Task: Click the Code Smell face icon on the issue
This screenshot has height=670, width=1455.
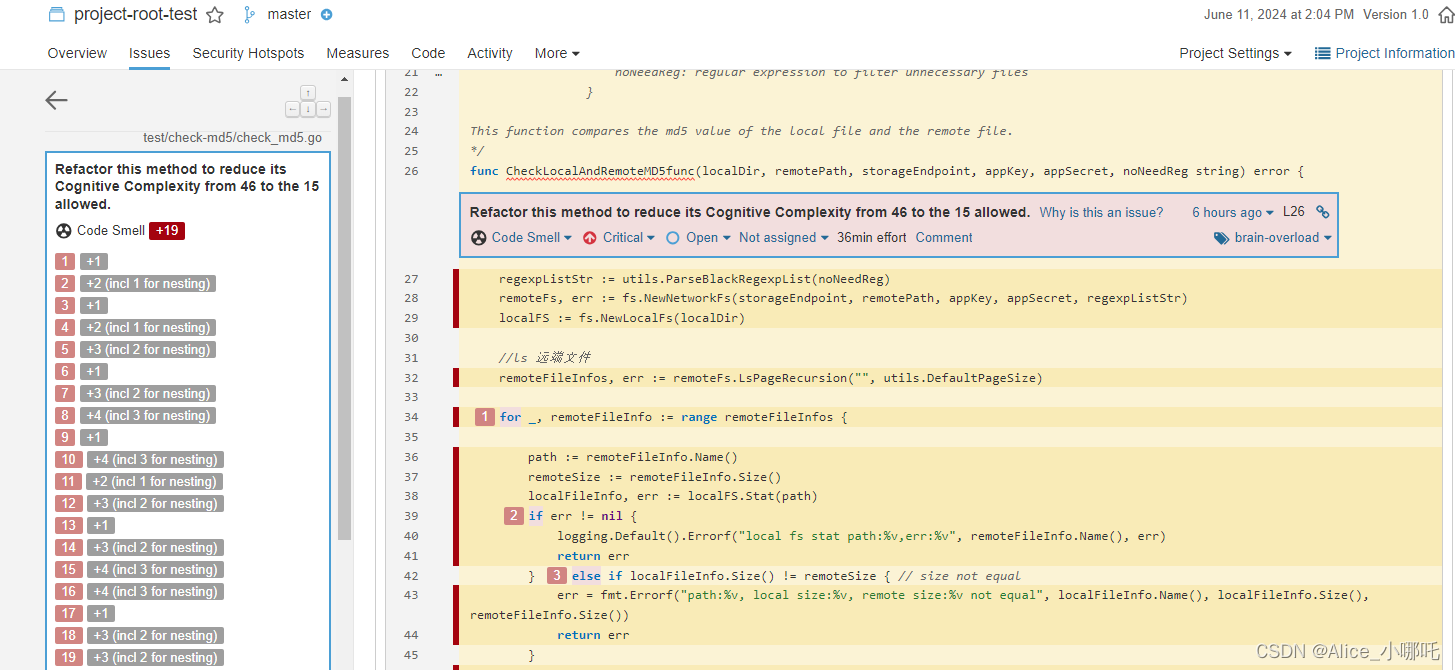Action: (478, 237)
